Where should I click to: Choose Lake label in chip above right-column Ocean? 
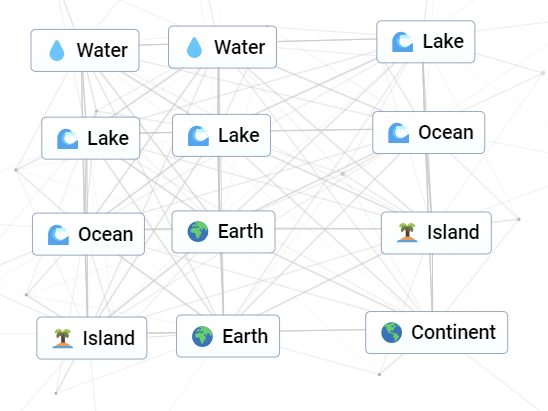tap(443, 42)
